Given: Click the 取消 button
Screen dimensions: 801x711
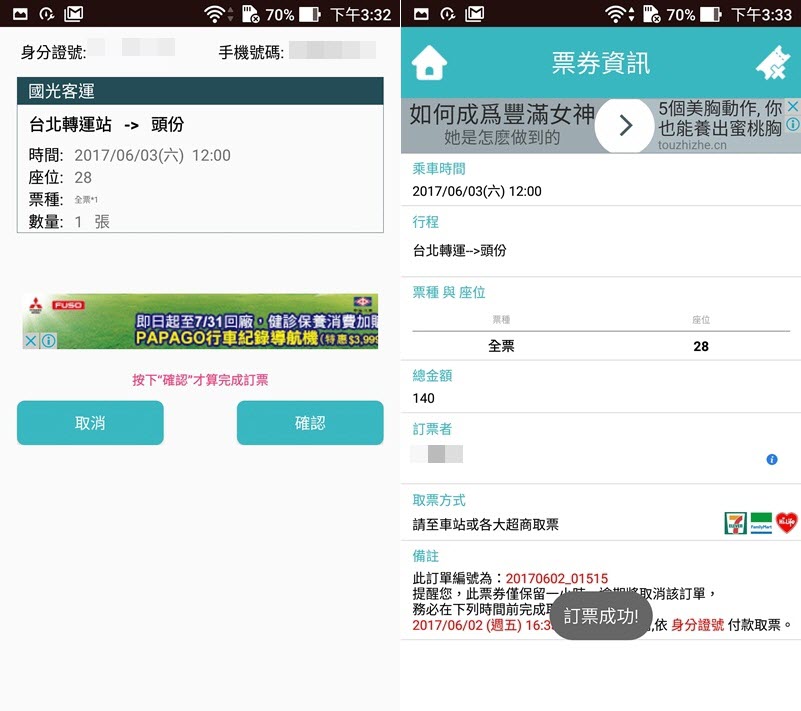Looking at the screenshot, I should [90, 422].
